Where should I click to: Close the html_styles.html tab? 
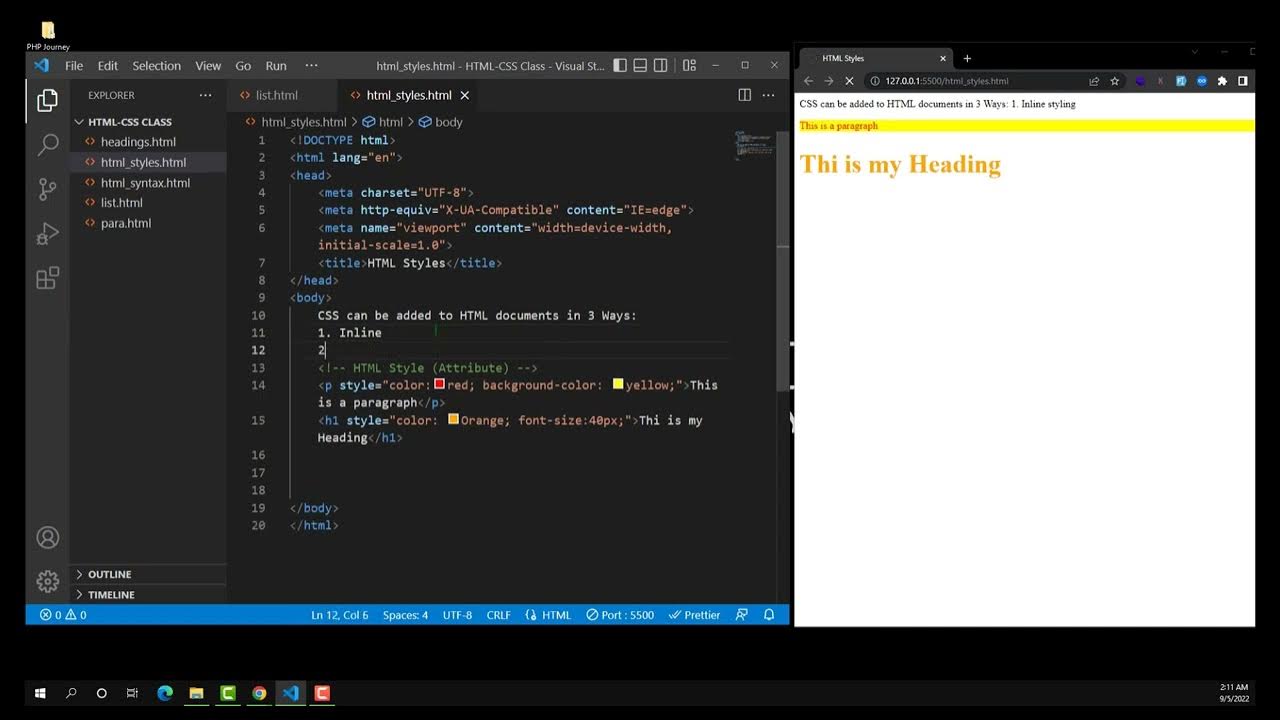click(465, 95)
